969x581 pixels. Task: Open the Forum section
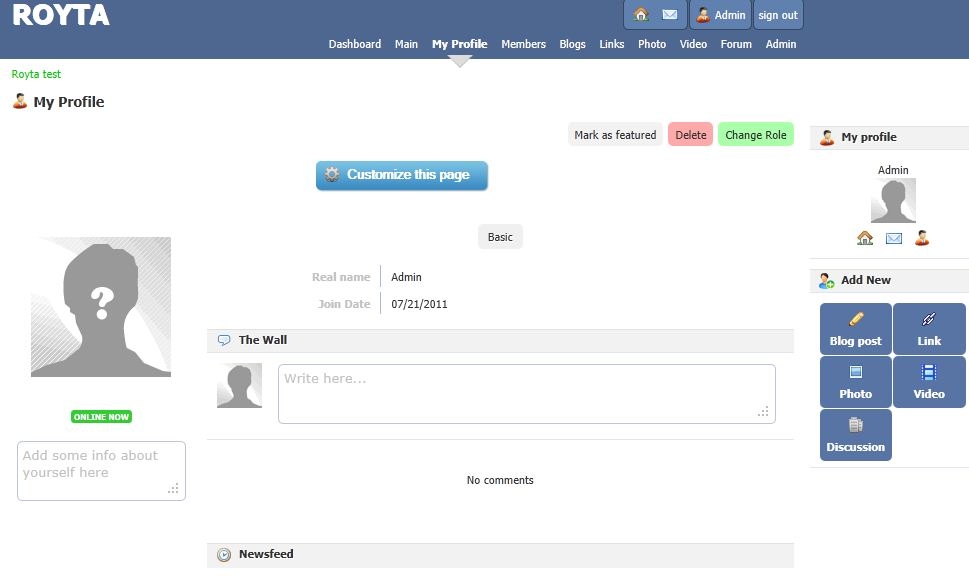click(x=736, y=44)
